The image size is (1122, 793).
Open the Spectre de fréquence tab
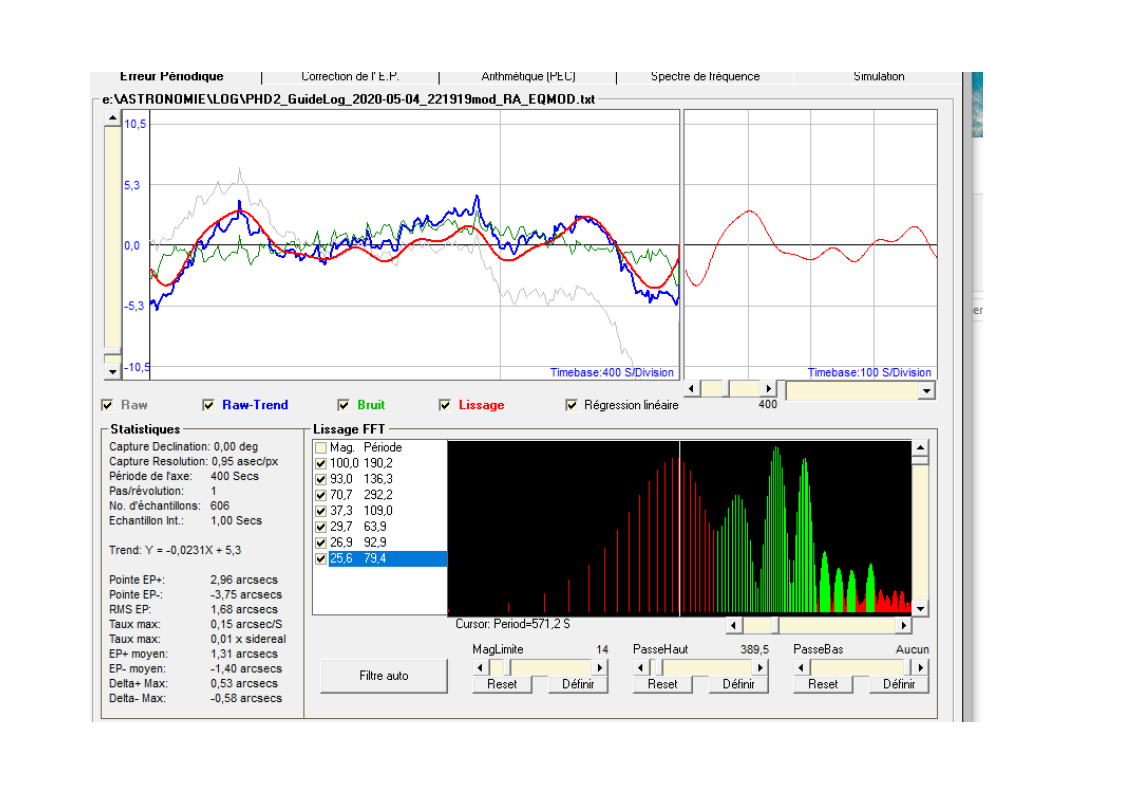[705, 77]
